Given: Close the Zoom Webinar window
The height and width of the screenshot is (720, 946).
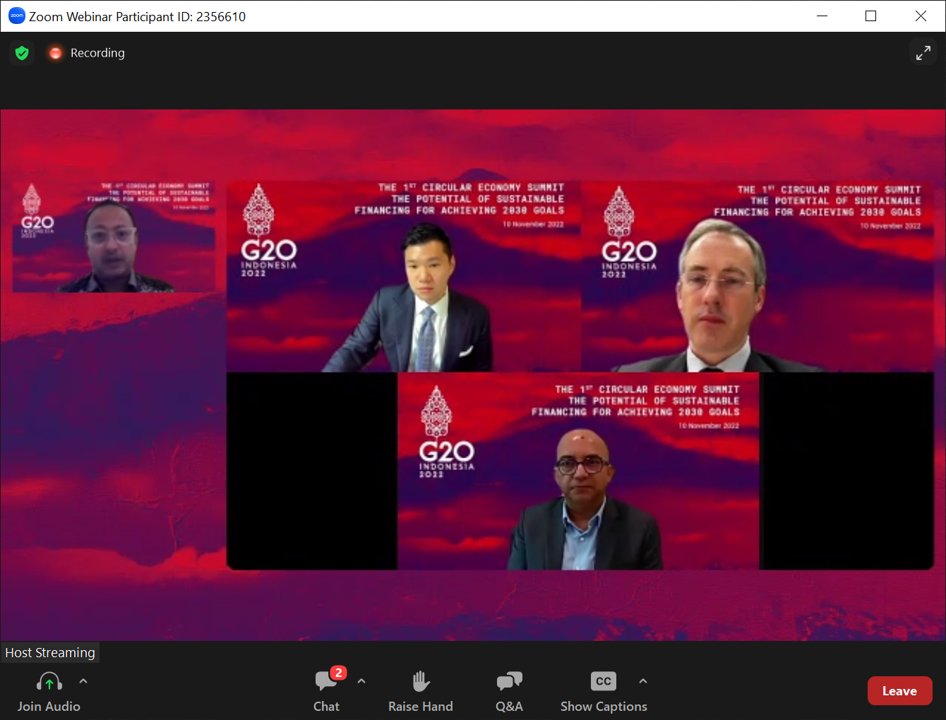Looking at the screenshot, I should click(921, 16).
